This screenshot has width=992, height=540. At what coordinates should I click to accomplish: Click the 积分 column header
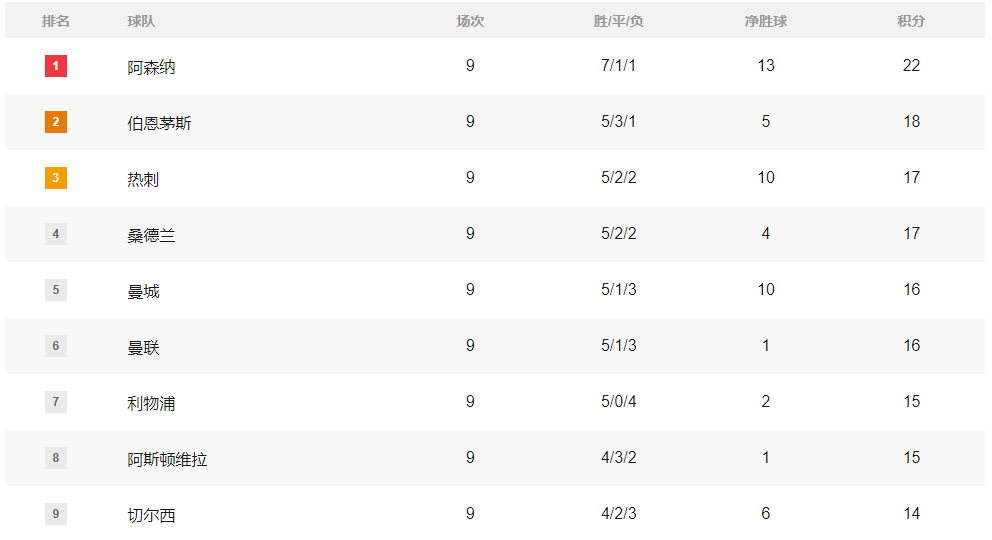pos(910,21)
